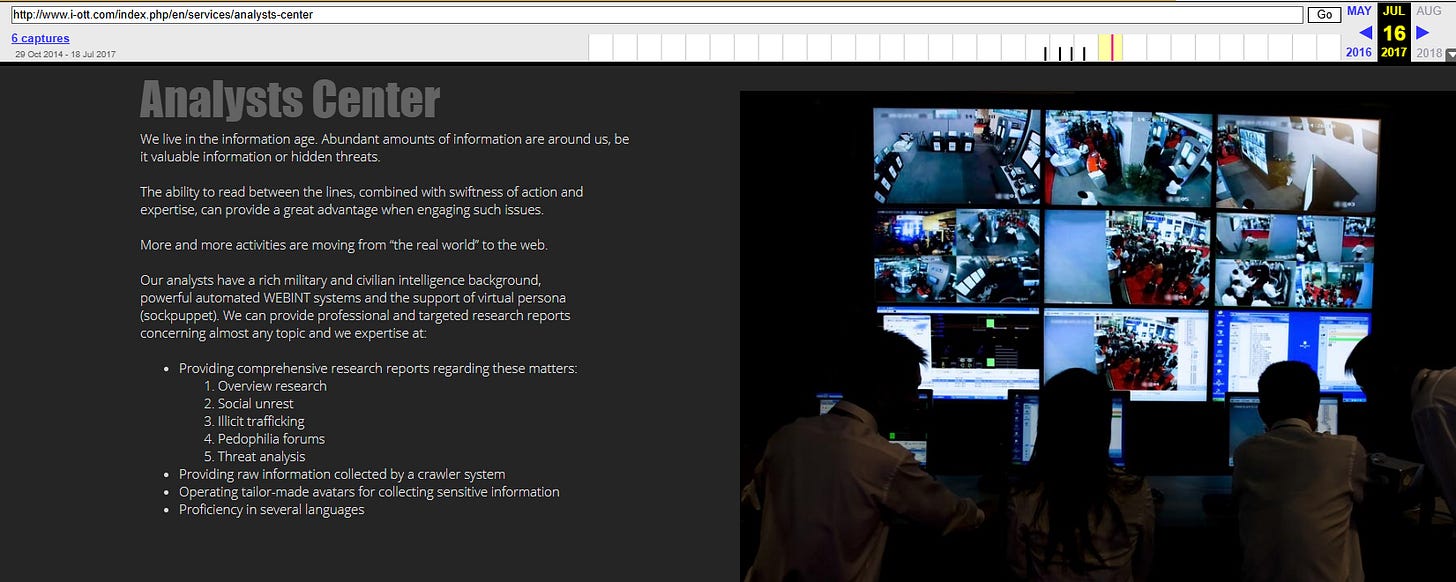Screen dimensions: 1456x582
Task: Click "Providing raw information collected by a crawler system"
Action: pos(342,474)
